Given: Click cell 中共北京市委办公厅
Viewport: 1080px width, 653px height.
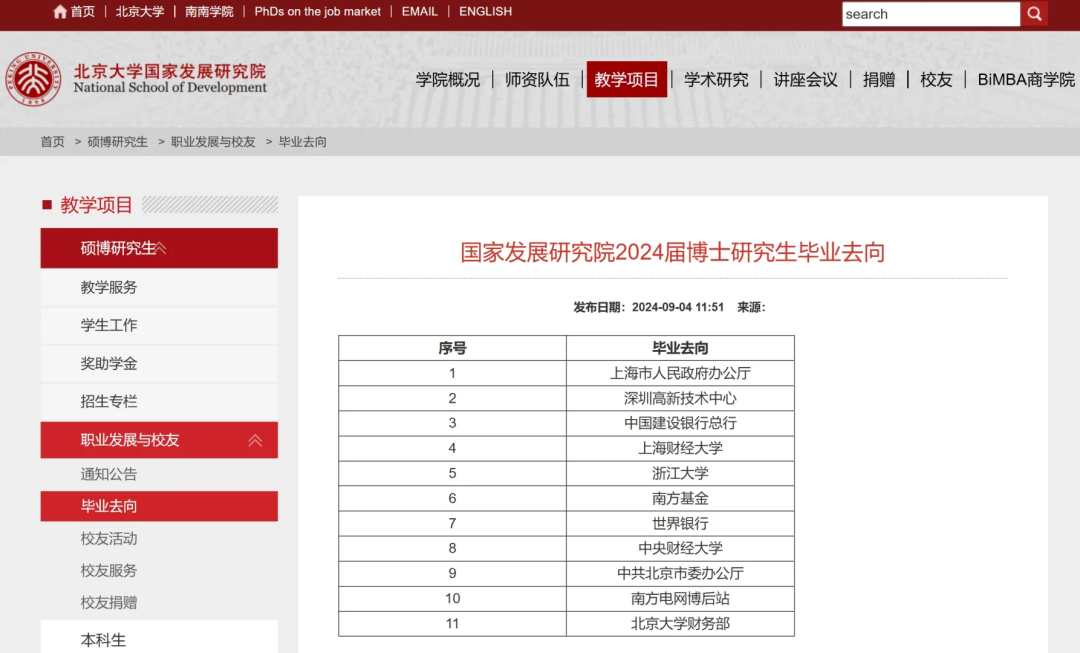Looking at the screenshot, I should click(681, 573).
